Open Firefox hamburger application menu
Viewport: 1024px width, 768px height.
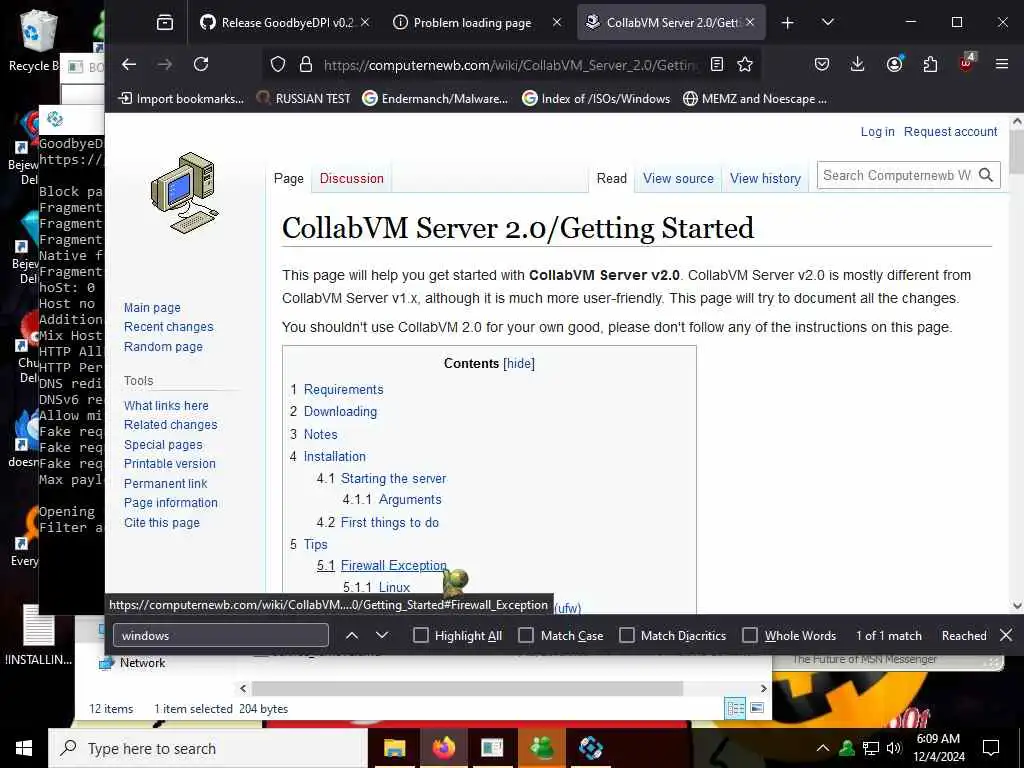point(1002,64)
